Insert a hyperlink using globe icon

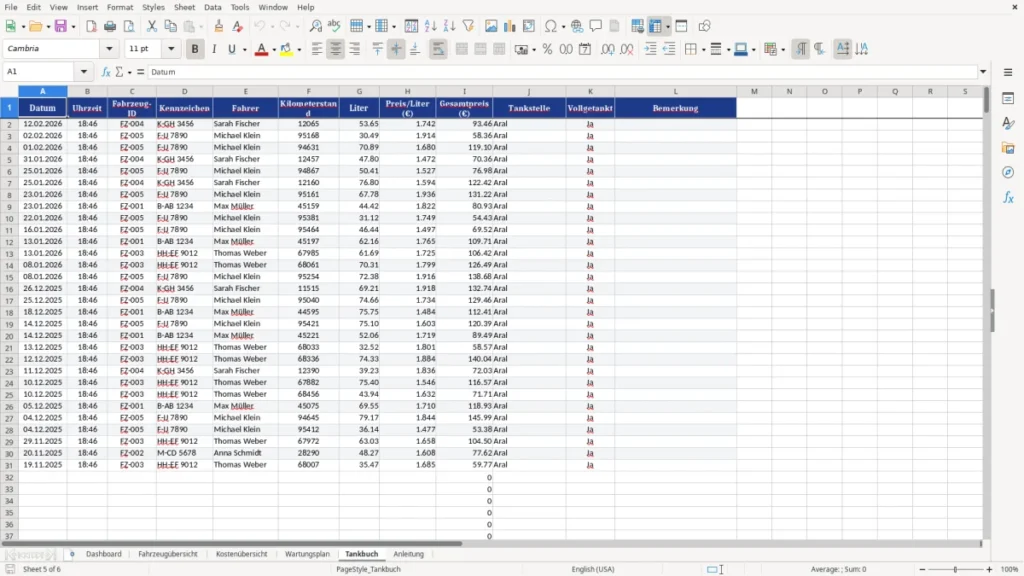(577, 26)
